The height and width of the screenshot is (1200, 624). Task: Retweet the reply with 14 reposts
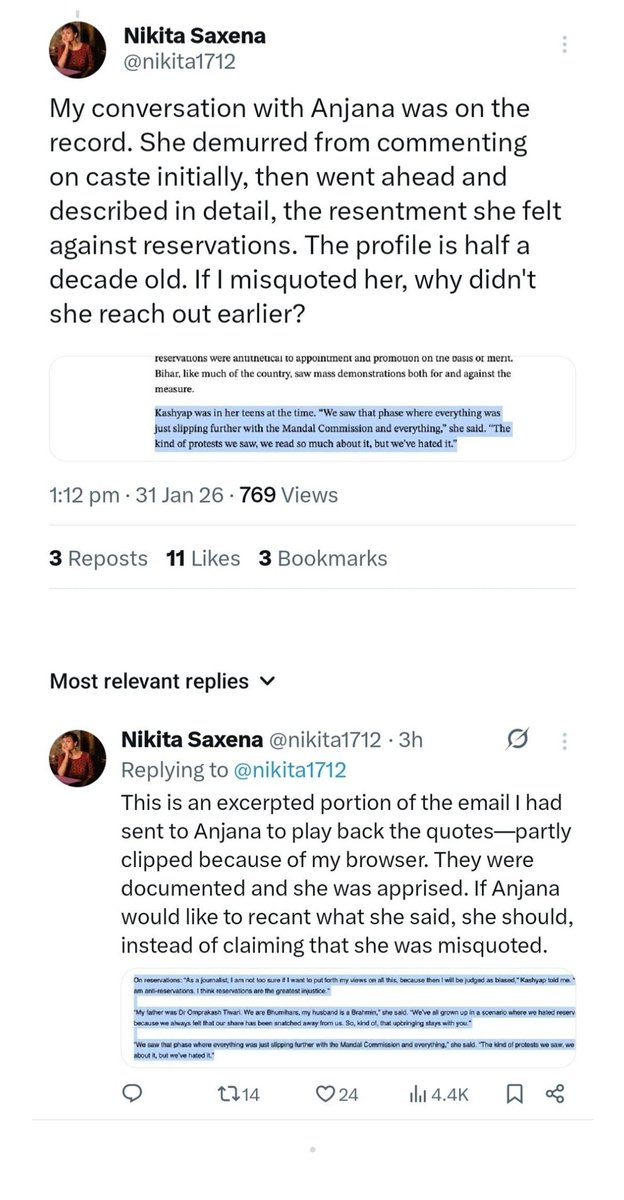point(237,1094)
